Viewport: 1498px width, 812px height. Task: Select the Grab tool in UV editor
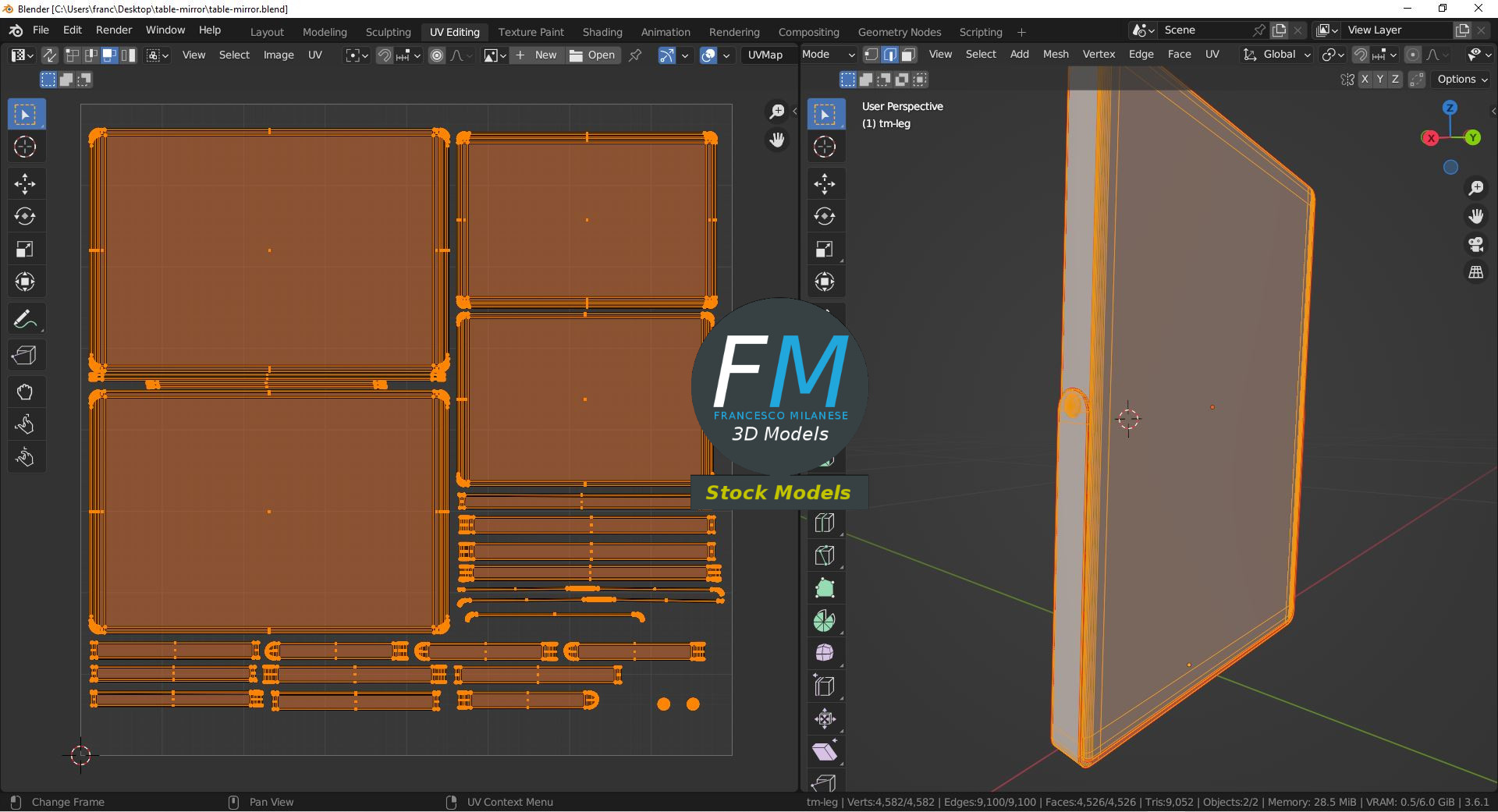[25, 392]
